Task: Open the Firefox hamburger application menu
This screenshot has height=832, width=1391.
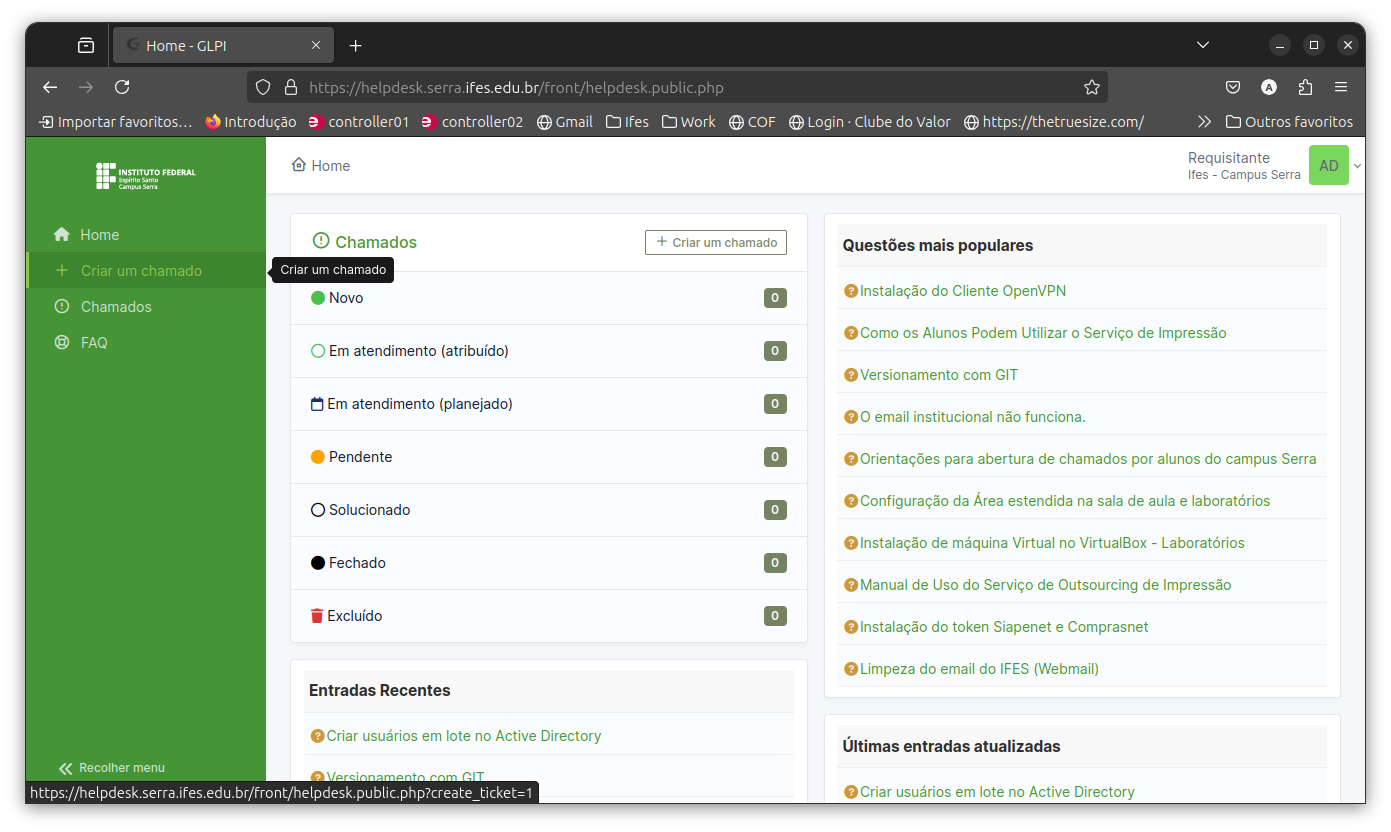Action: coord(1341,87)
